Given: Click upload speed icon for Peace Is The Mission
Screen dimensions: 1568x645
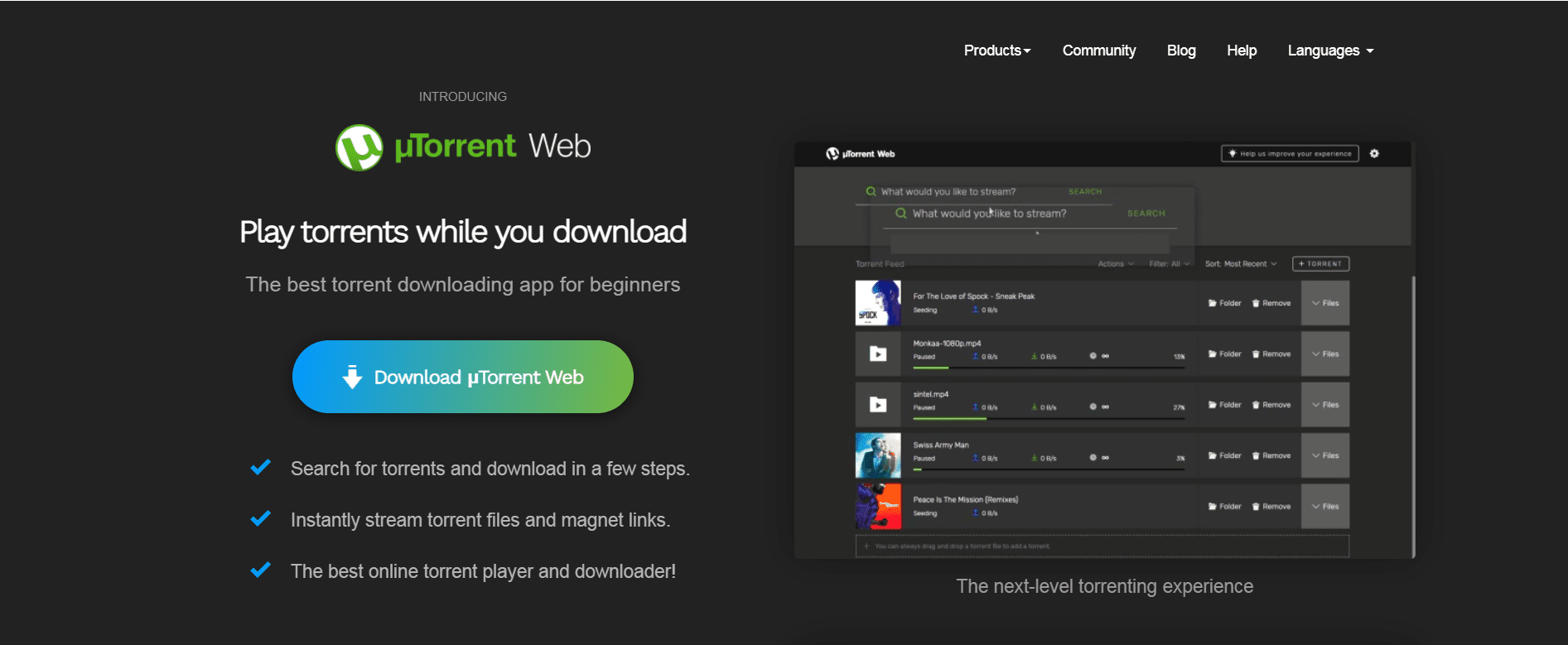Looking at the screenshot, I should [x=976, y=513].
